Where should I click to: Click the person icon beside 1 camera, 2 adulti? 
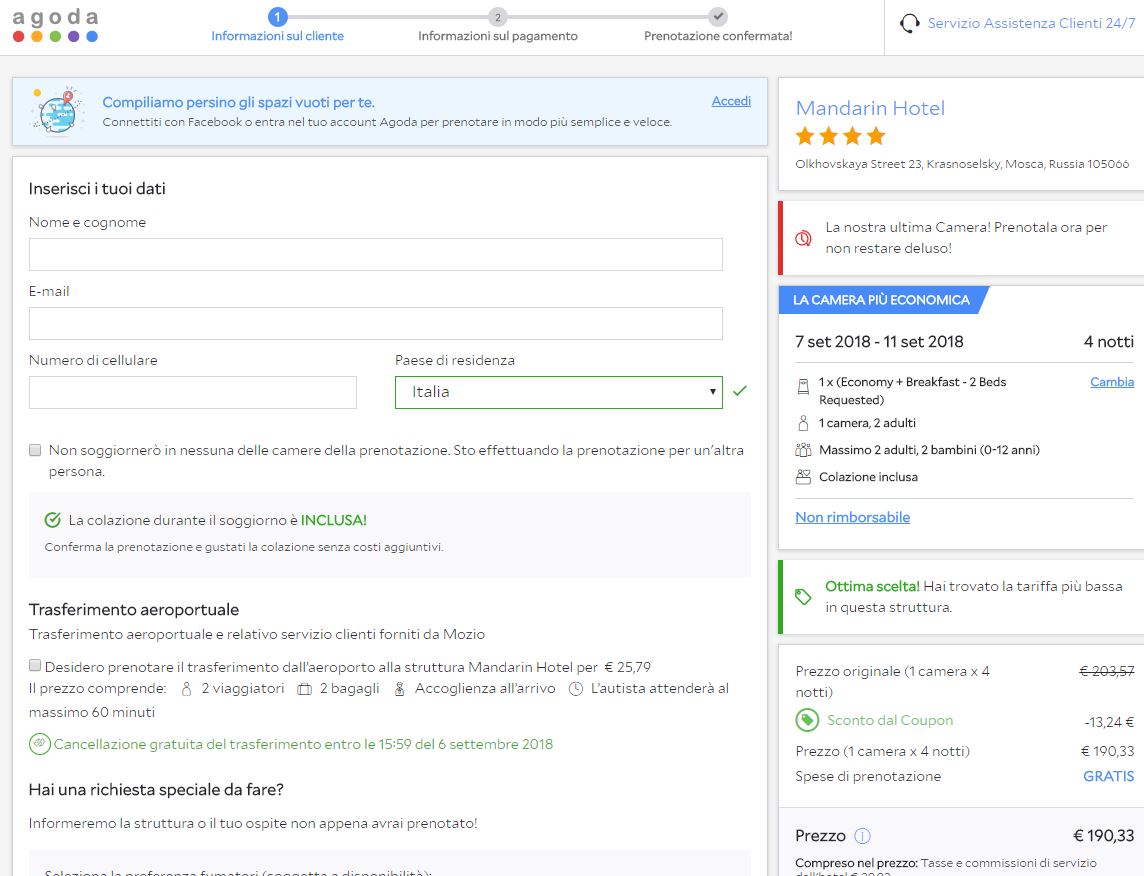pos(803,423)
